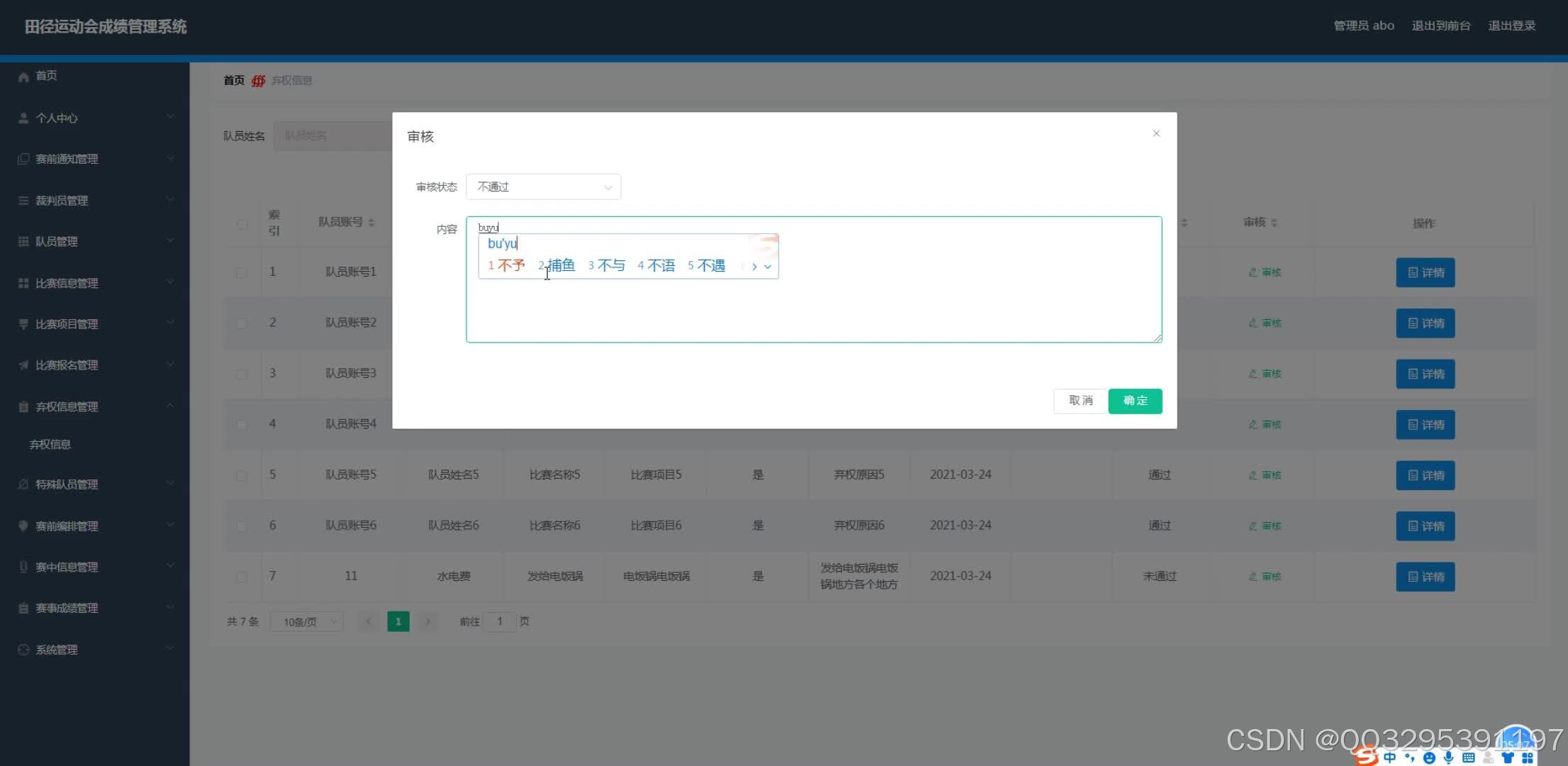Sort by 审核 column arrows
1568x766 pixels.
(x=1274, y=223)
